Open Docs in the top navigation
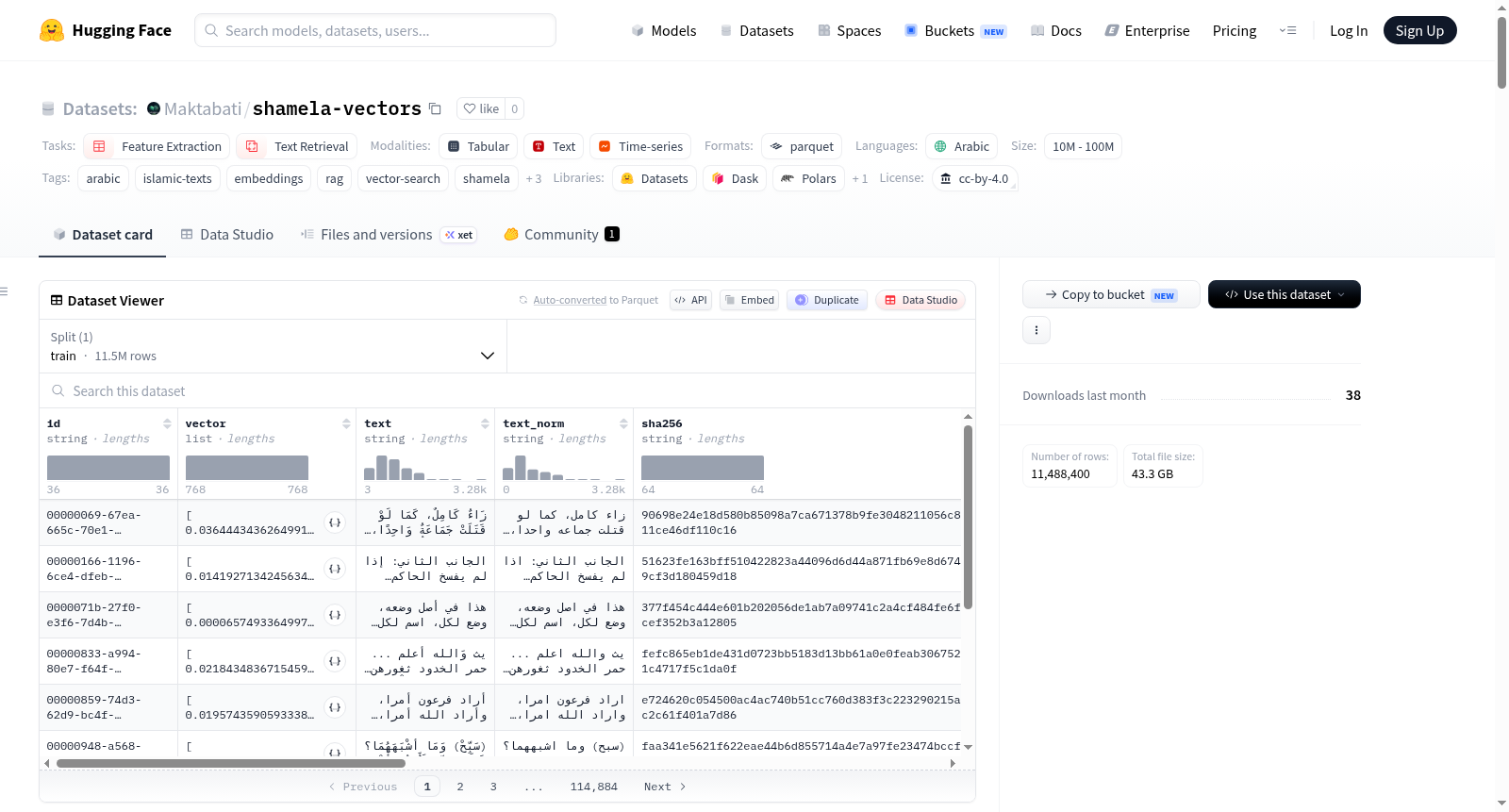The image size is (1509, 812). tap(1056, 30)
